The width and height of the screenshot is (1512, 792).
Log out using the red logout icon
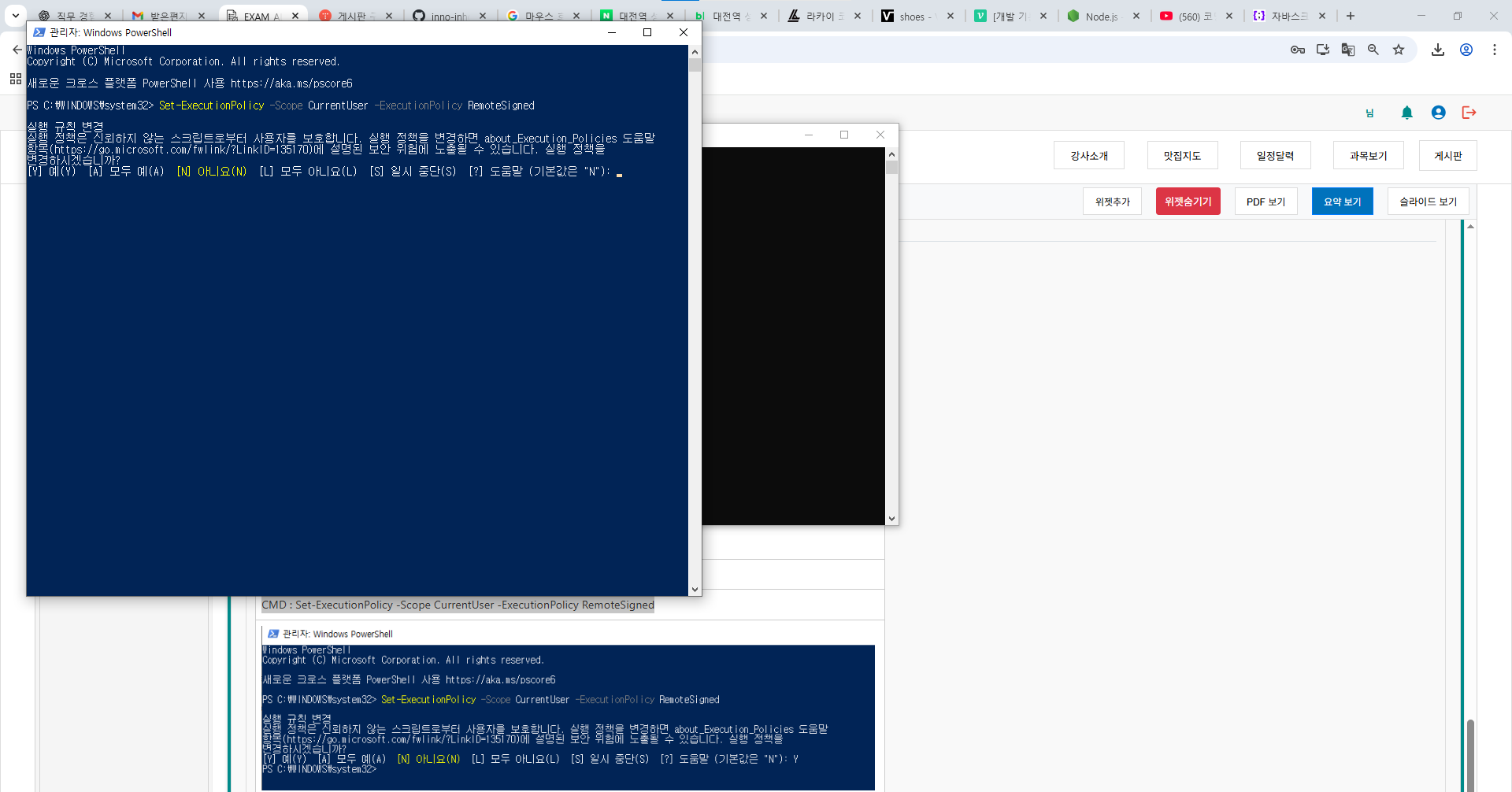coord(1469,113)
